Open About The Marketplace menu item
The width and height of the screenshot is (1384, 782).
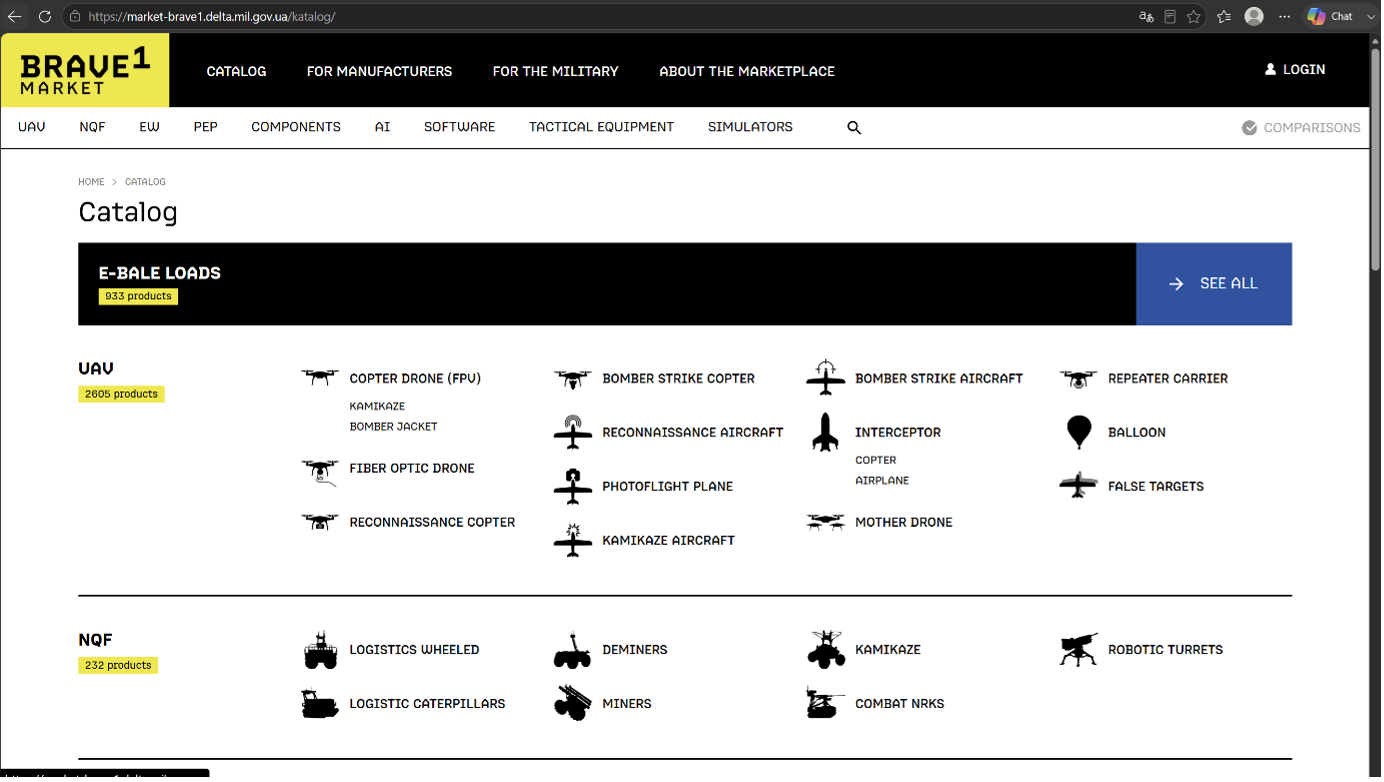click(x=747, y=71)
